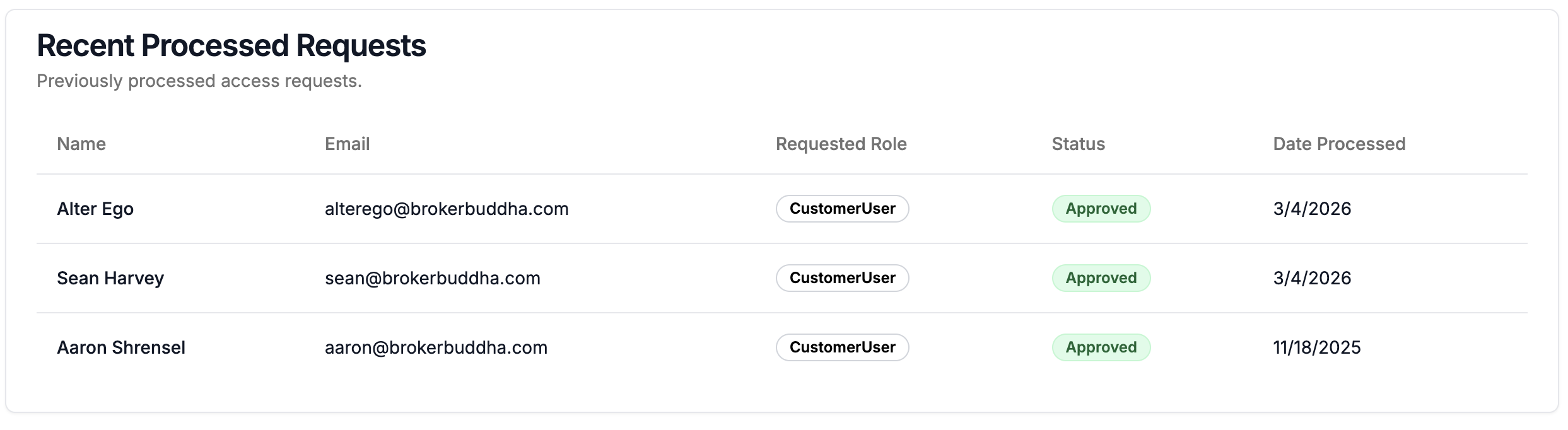Click Approved status badge for Aaron Shrensel
This screenshot has width=1568, height=430.
pyautogui.click(x=1101, y=347)
